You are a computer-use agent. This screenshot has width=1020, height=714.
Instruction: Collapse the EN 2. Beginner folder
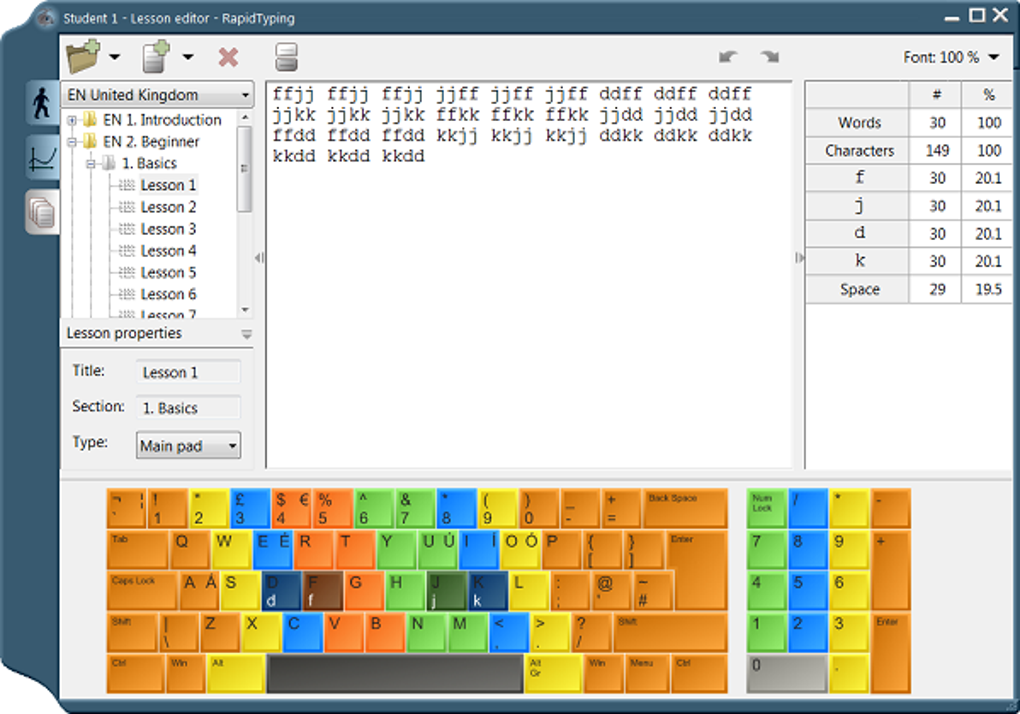click(x=71, y=141)
